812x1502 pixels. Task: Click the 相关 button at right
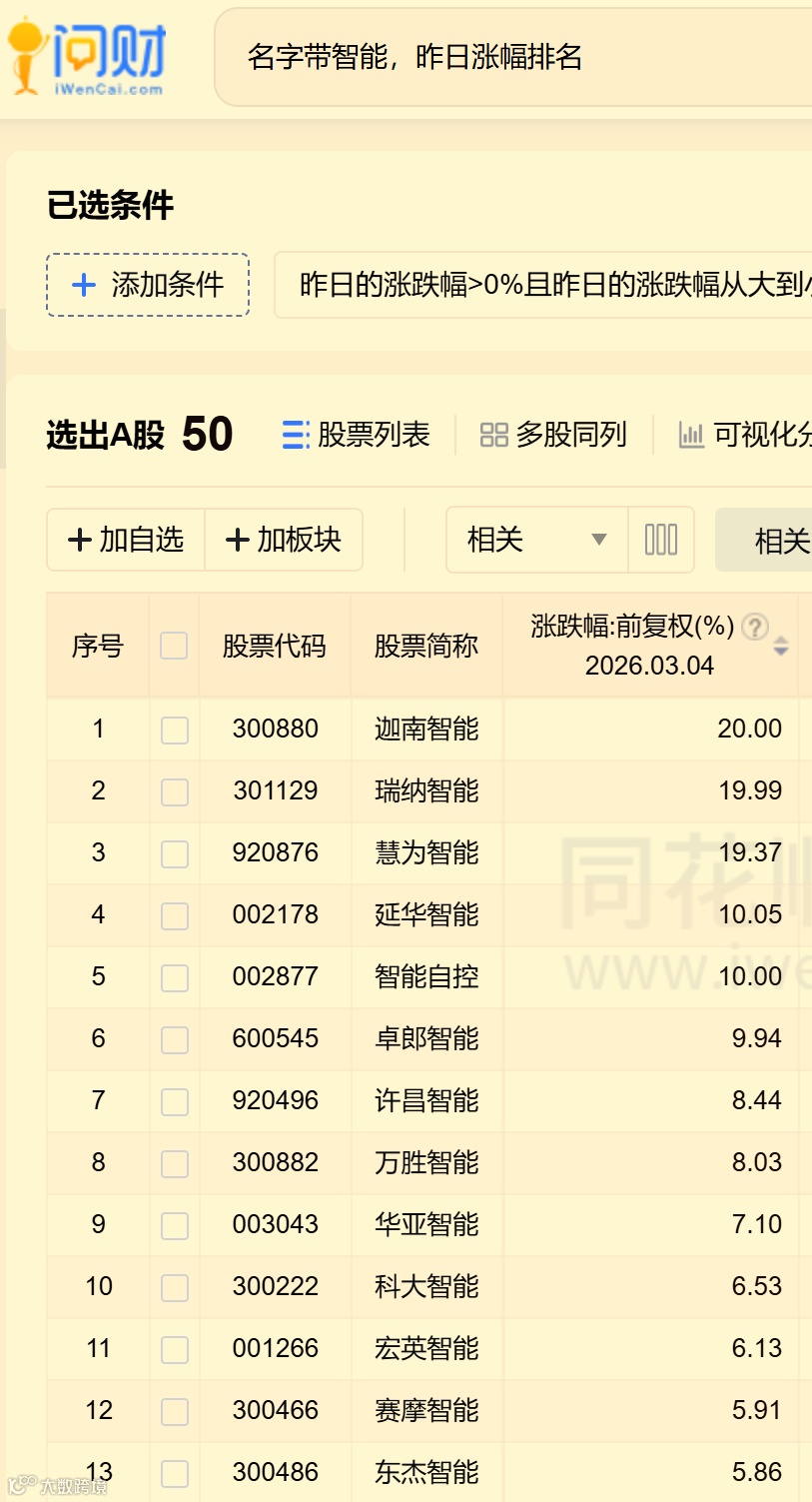(764, 540)
